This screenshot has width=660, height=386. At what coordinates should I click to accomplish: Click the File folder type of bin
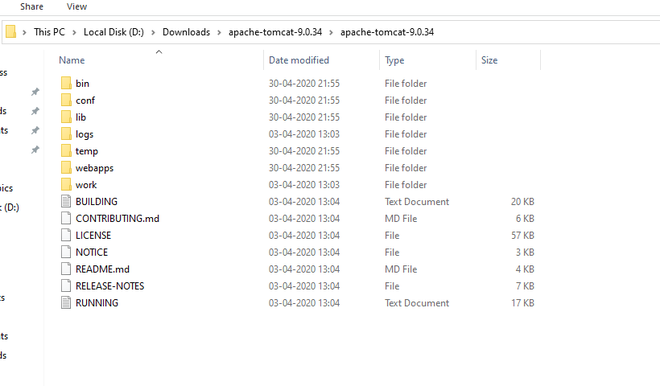pyautogui.click(x=405, y=83)
